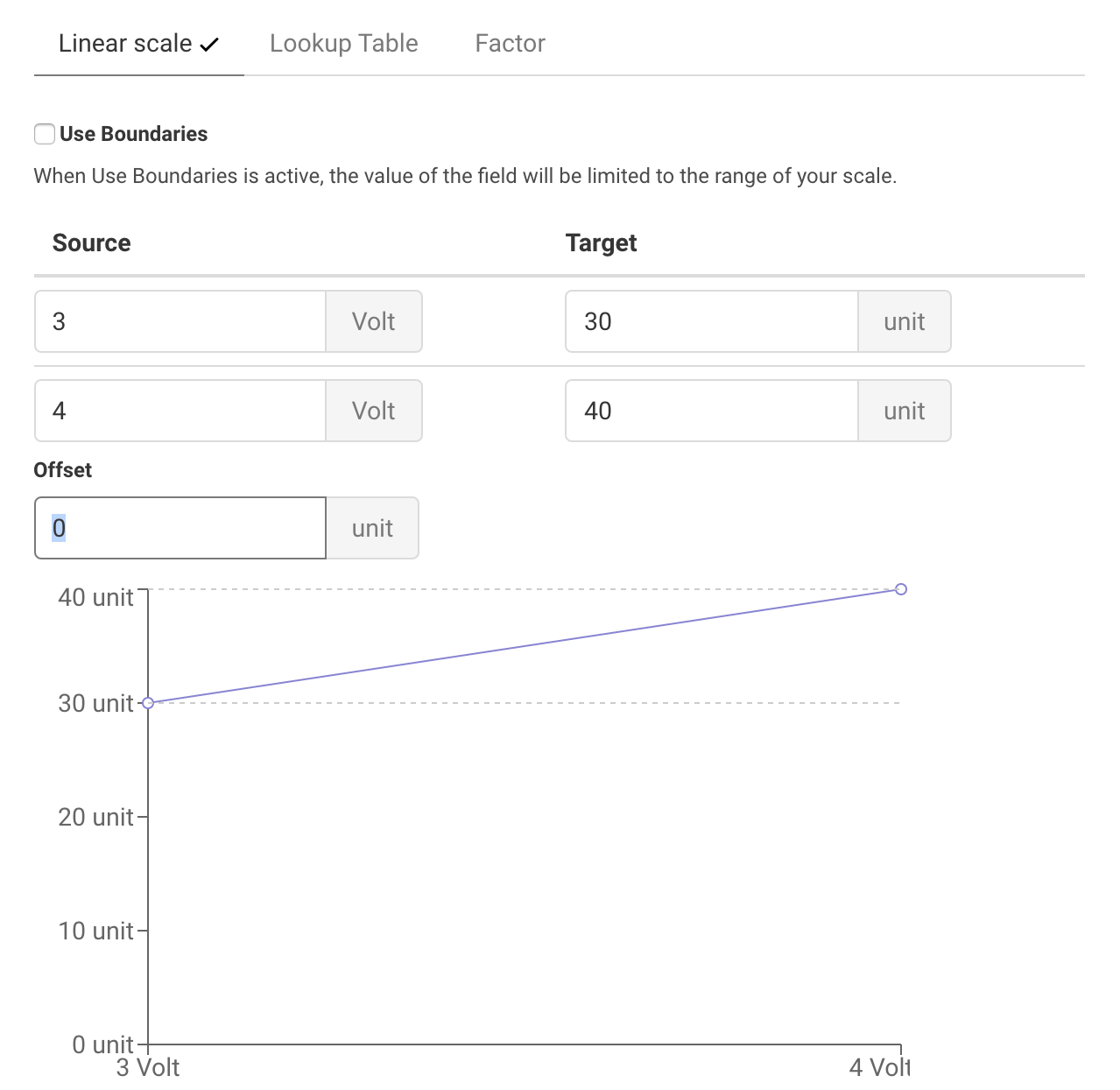Click the 40 unit label on the y-axis
Image resolution: width=1120 pixels, height=1090 pixels.
[95, 597]
